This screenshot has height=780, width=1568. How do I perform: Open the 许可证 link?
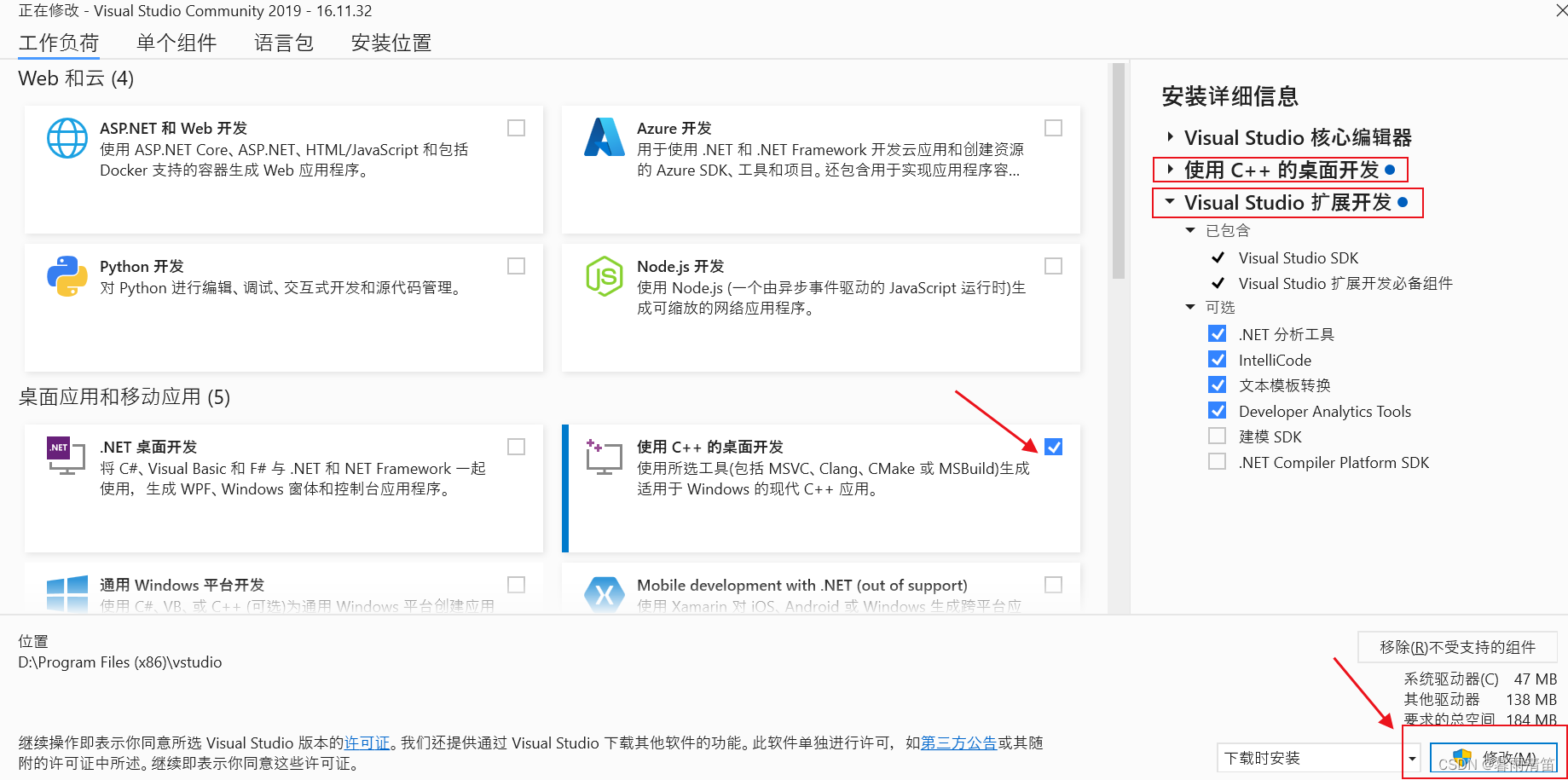(367, 742)
